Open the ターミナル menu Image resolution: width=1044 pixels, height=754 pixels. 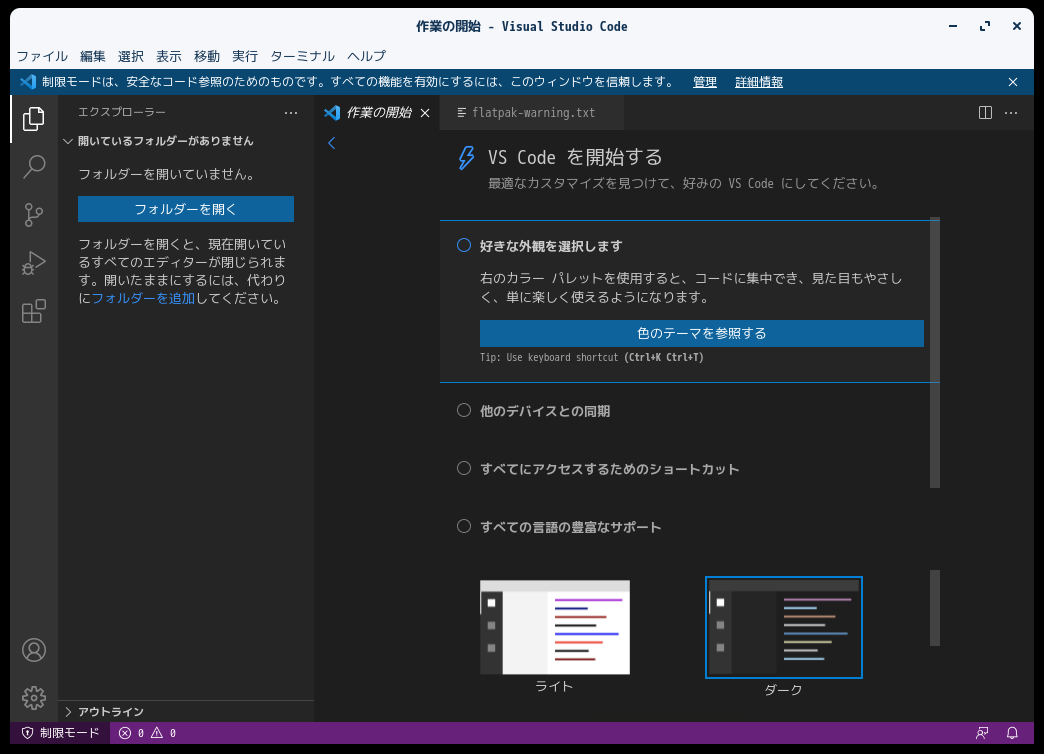[302, 56]
